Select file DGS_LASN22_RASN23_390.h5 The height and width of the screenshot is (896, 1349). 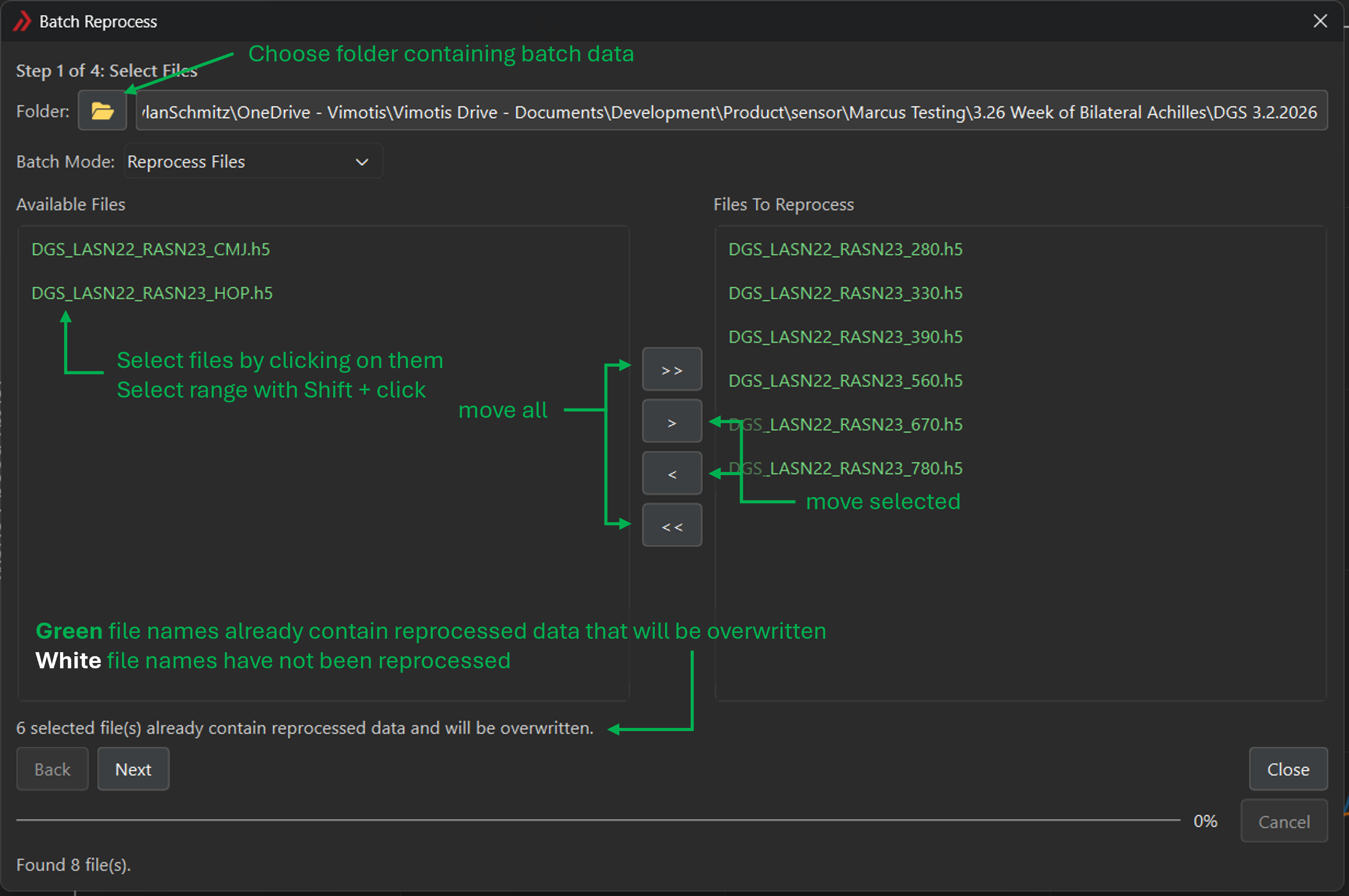[845, 337]
